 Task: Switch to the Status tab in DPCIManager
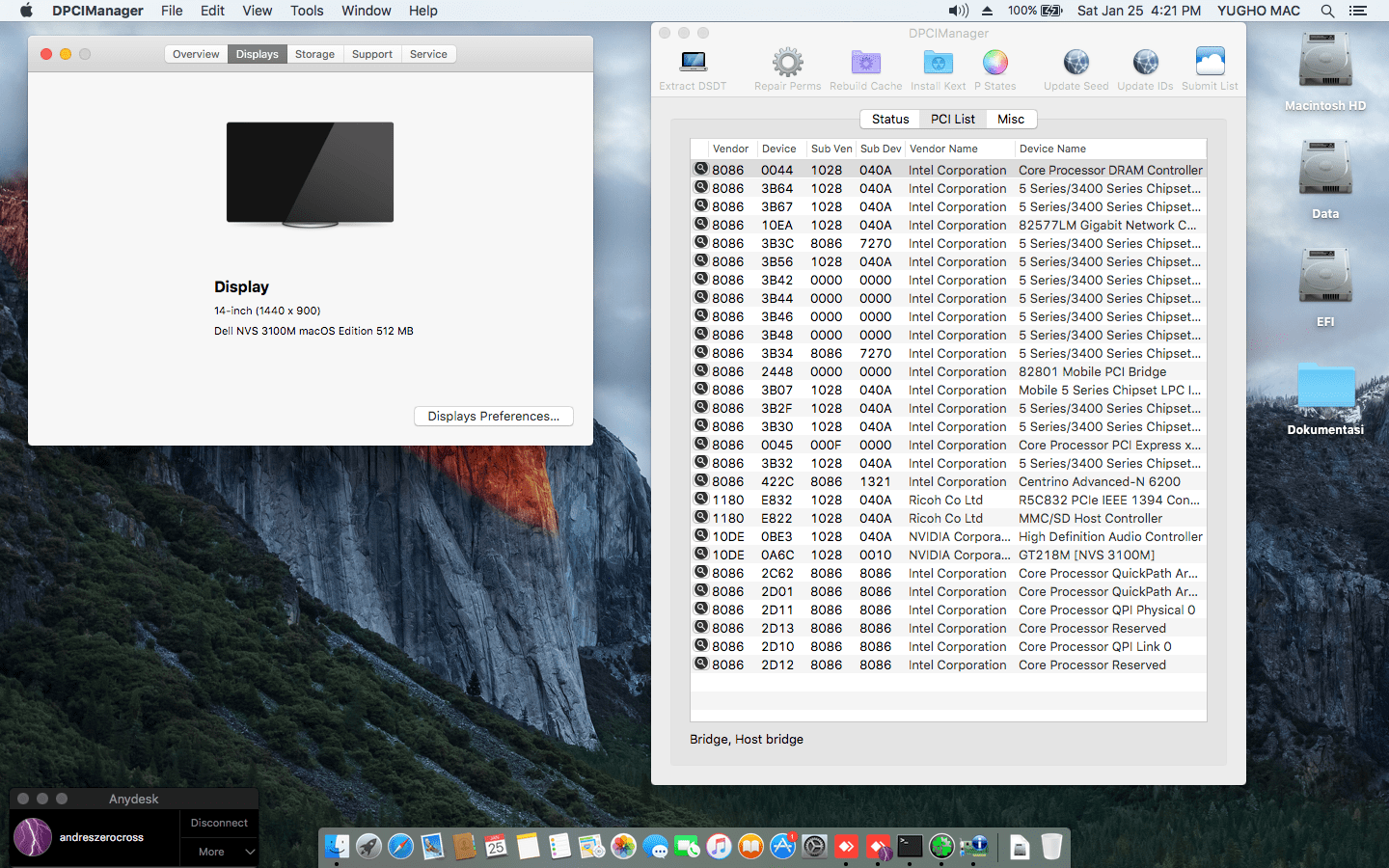coord(889,119)
